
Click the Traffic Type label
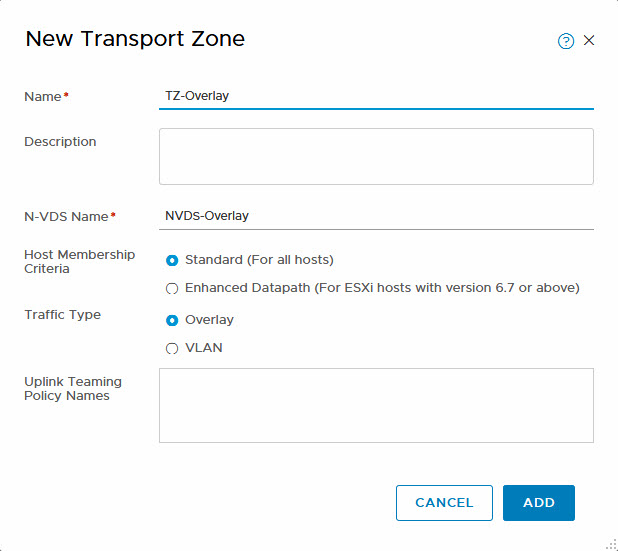pyautogui.click(x=62, y=315)
